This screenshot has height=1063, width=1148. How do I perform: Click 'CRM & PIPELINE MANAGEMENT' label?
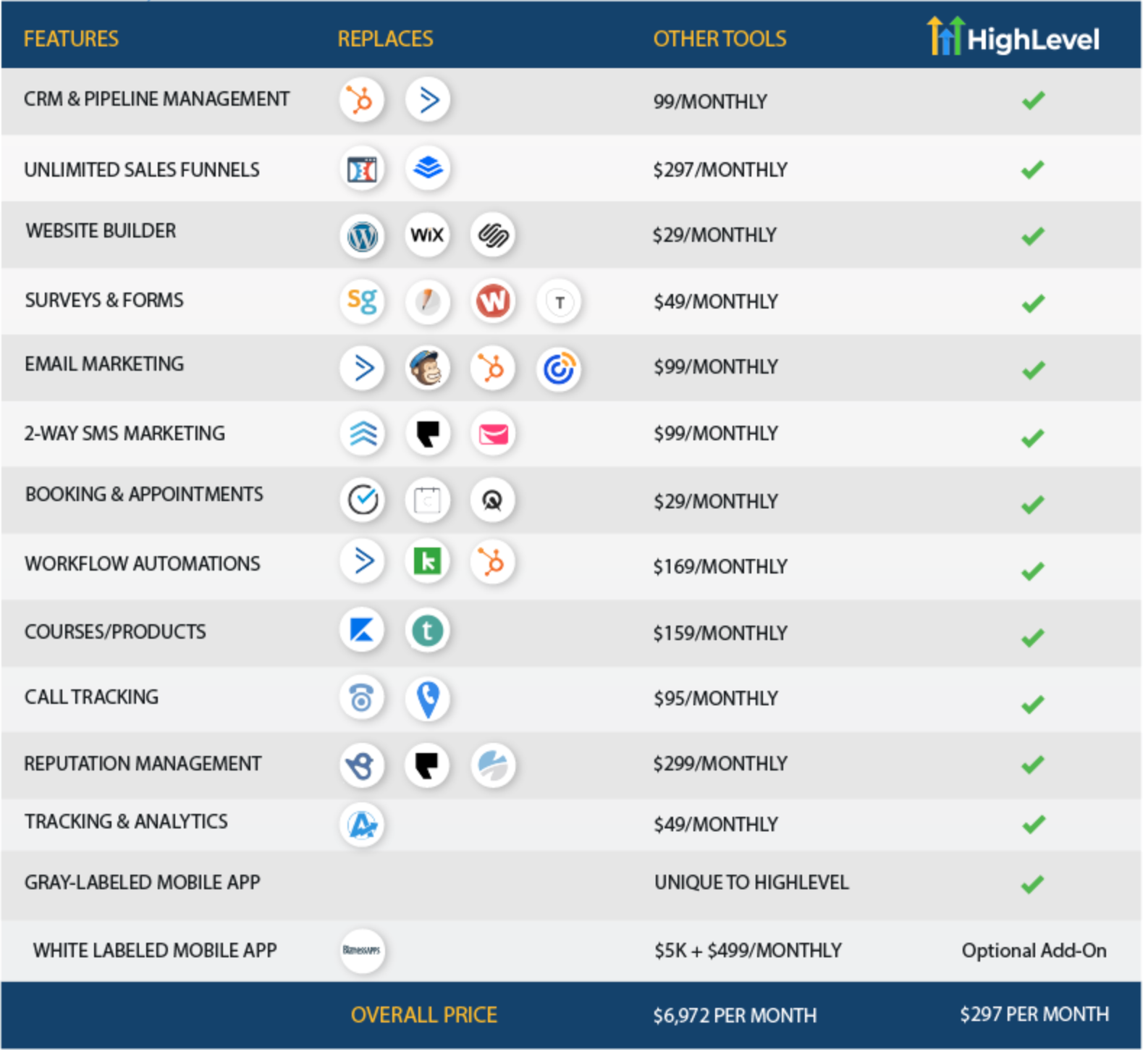point(156,99)
